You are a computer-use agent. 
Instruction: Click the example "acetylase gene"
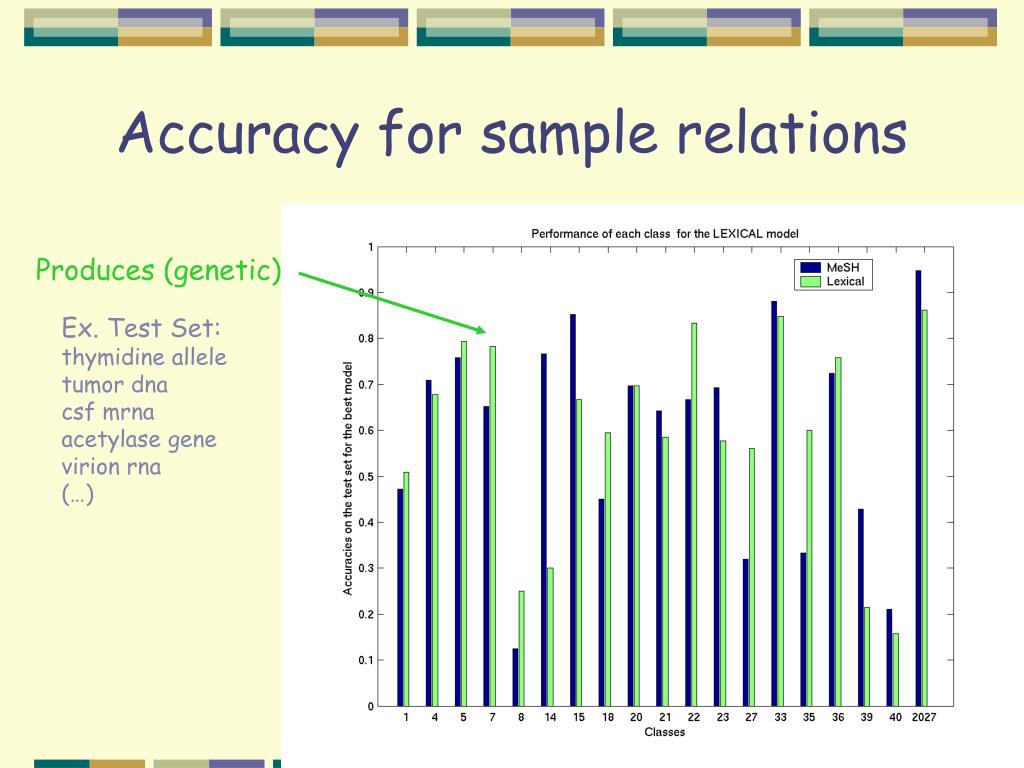139,440
